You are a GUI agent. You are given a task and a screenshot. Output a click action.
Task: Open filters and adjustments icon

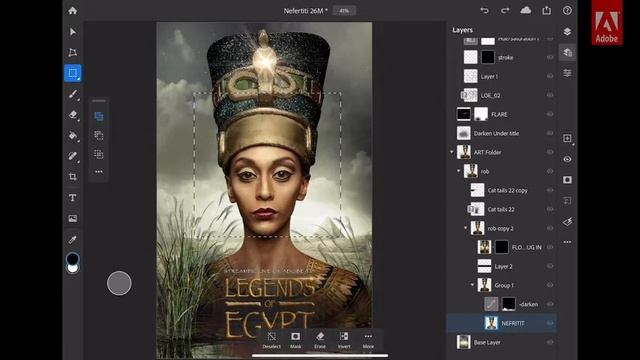567,222
